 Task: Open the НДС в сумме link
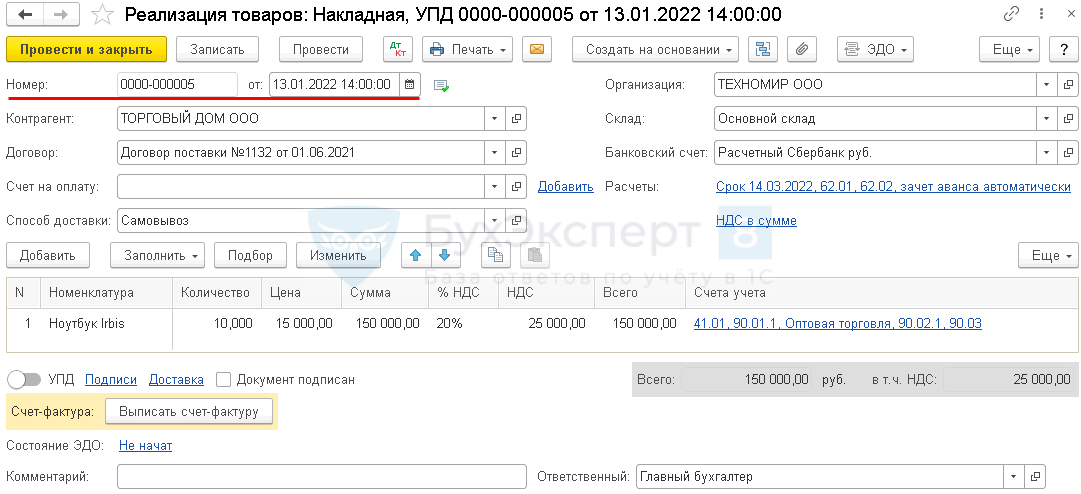[x=756, y=220]
